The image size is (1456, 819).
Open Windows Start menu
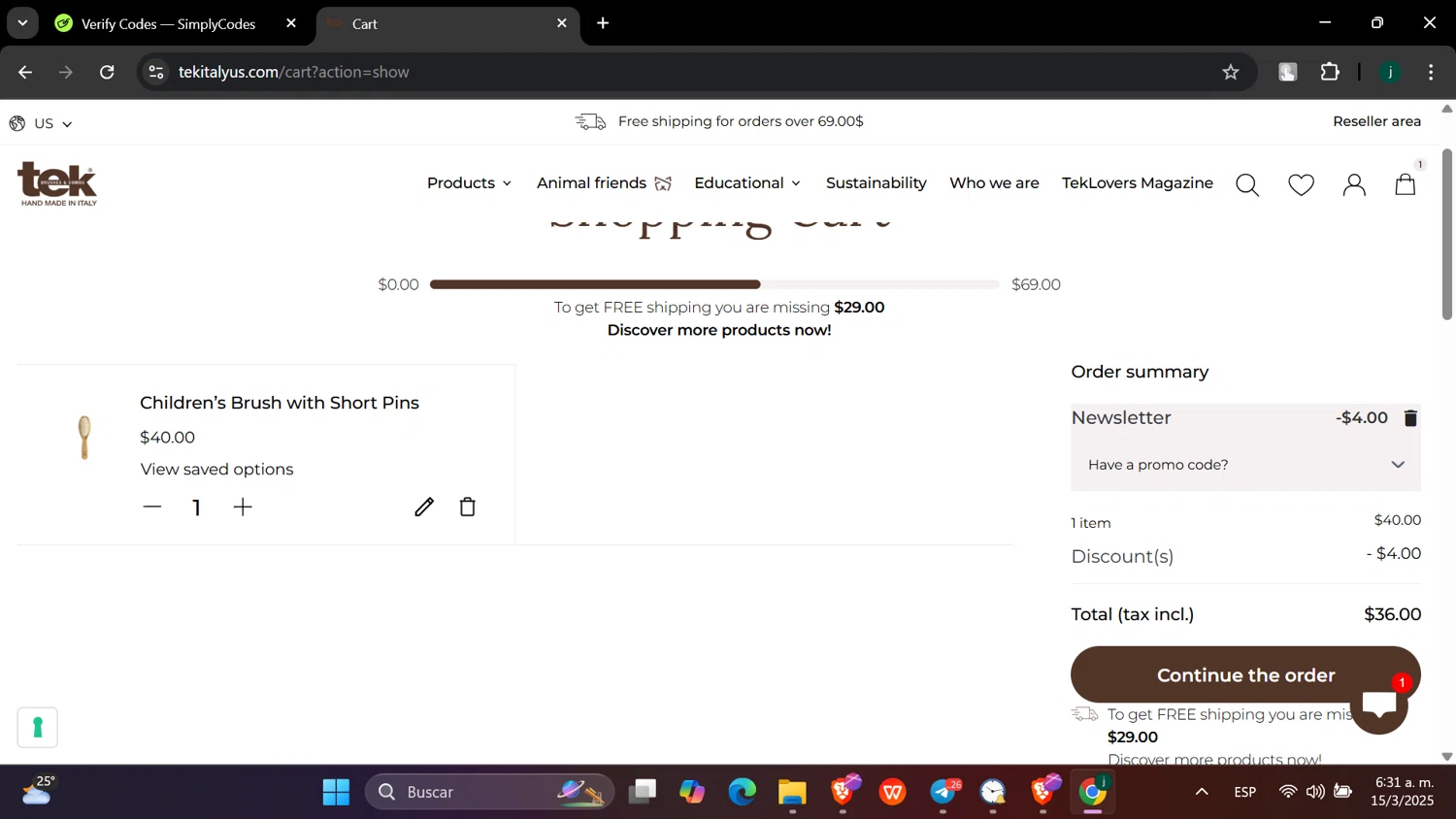coord(336,792)
